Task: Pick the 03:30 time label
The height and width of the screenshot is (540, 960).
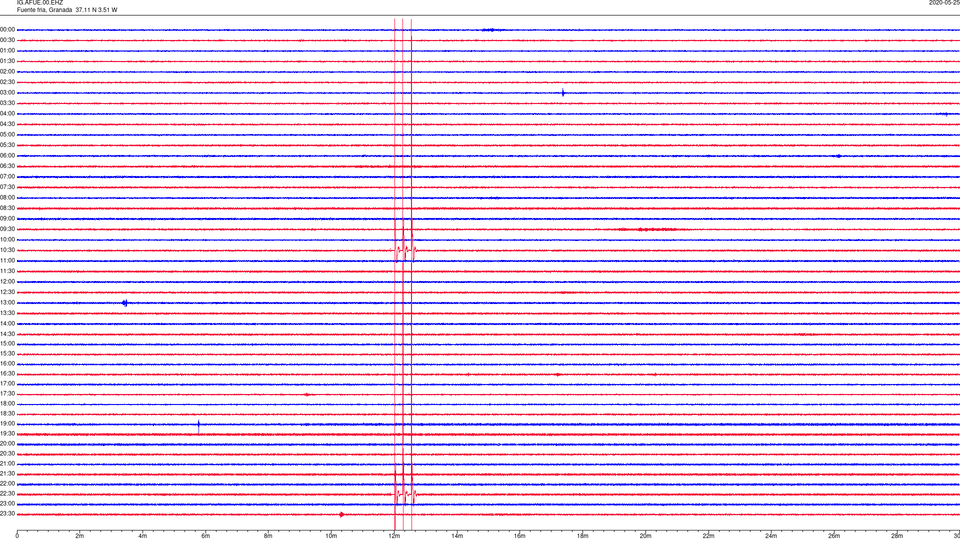Action: (7, 103)
